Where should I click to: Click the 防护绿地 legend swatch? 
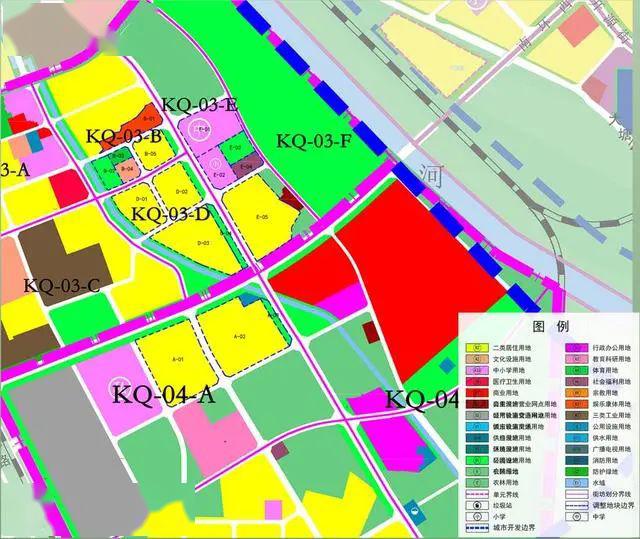tap(576, 471)
